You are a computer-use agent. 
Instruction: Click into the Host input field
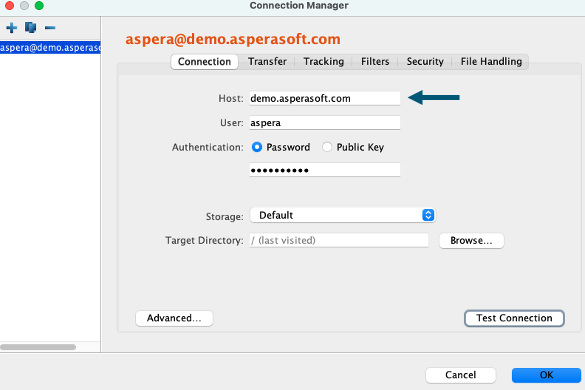click(325, 99)
